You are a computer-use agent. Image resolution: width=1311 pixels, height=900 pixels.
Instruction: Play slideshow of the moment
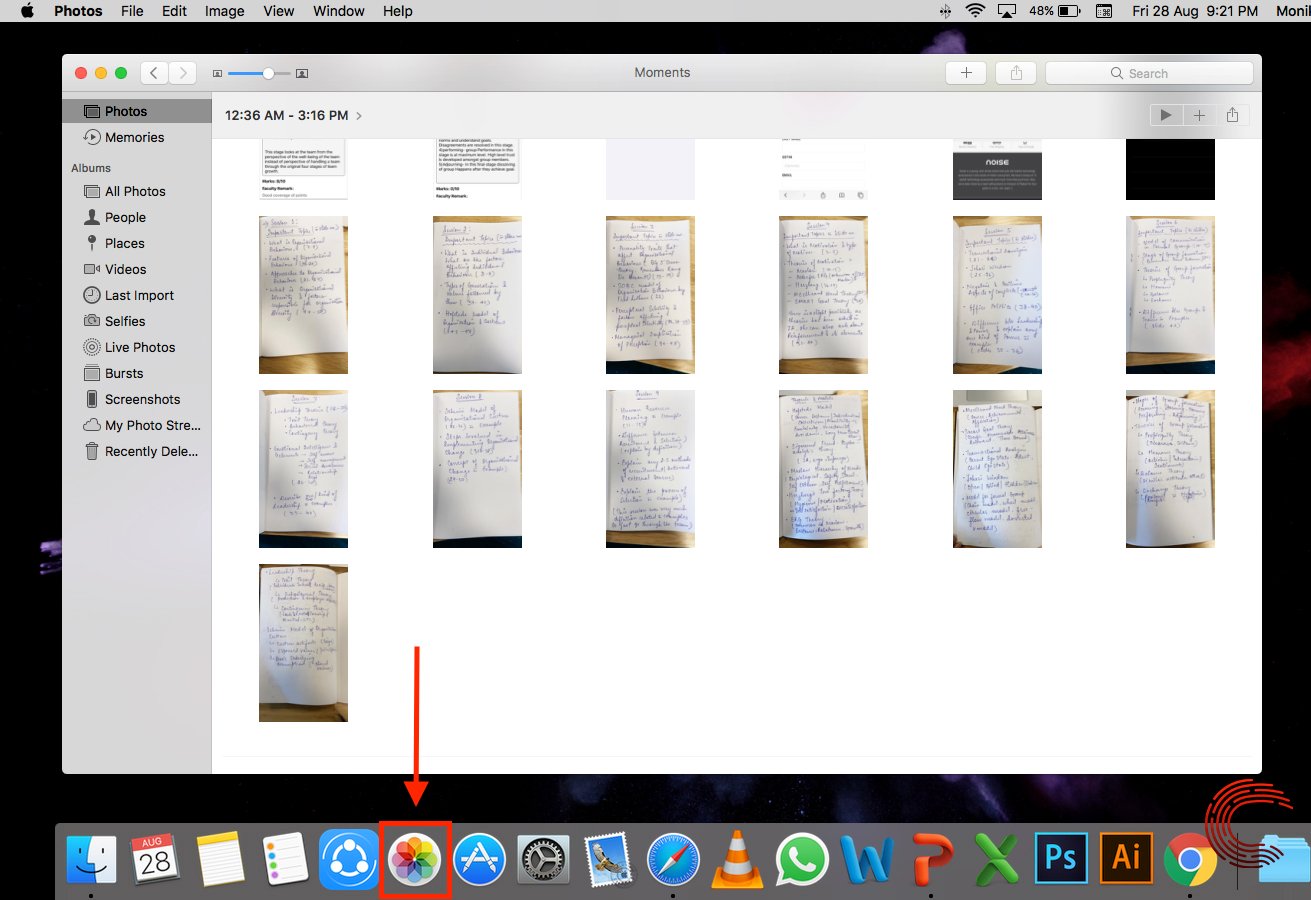[1165, 115]
